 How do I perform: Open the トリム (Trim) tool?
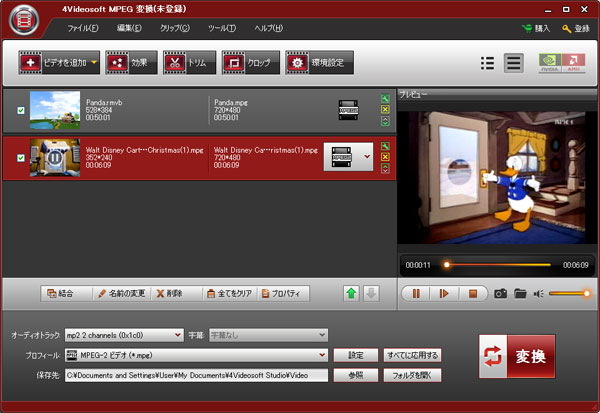189,62
